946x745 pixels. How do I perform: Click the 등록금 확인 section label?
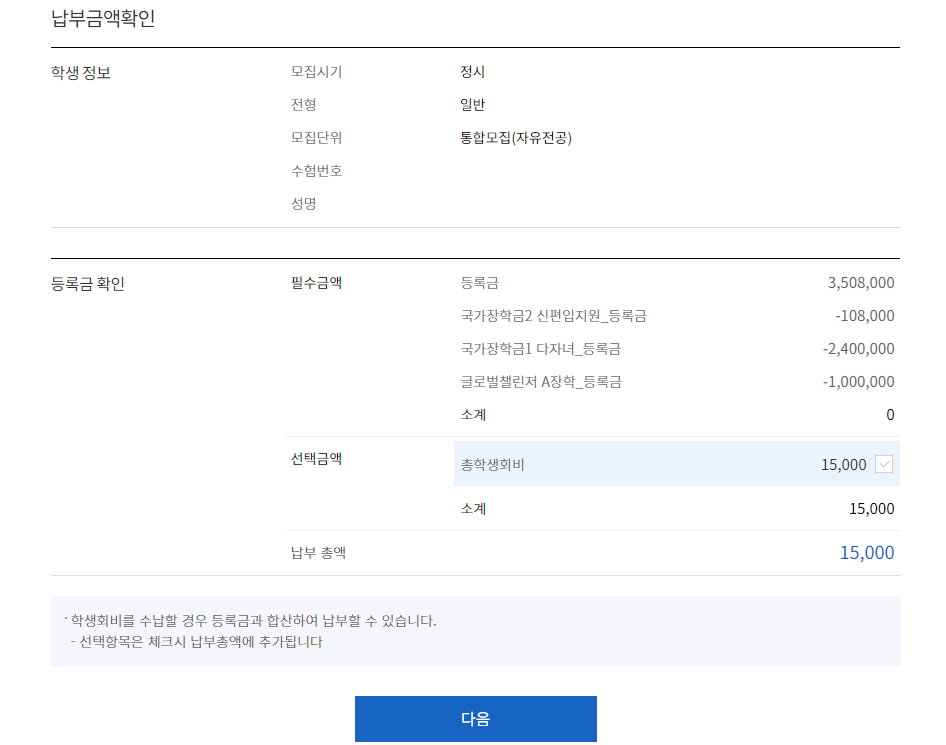click(88, 283)
